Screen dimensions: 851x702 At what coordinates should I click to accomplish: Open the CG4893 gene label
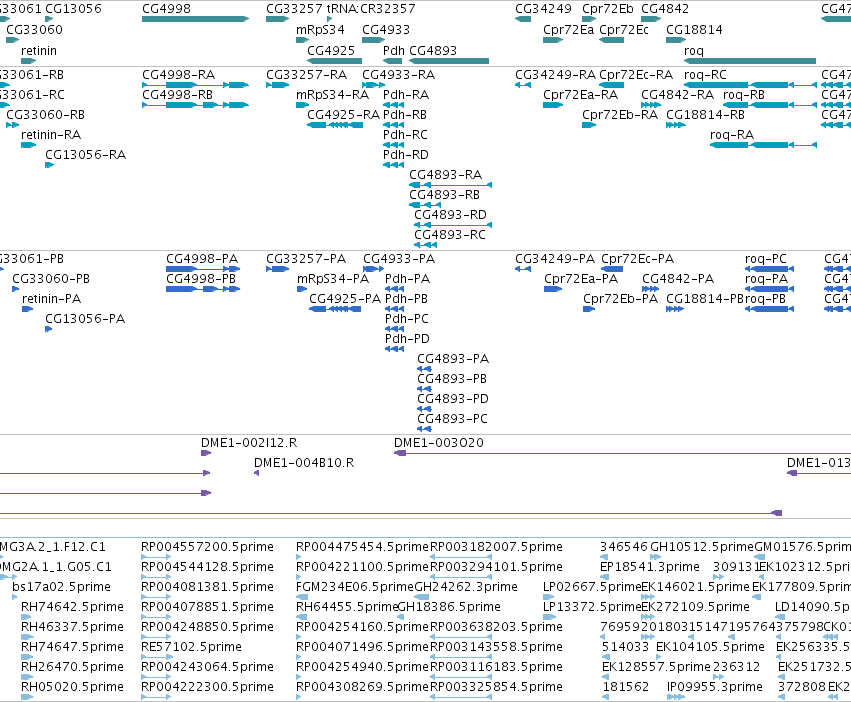(433, 51)
